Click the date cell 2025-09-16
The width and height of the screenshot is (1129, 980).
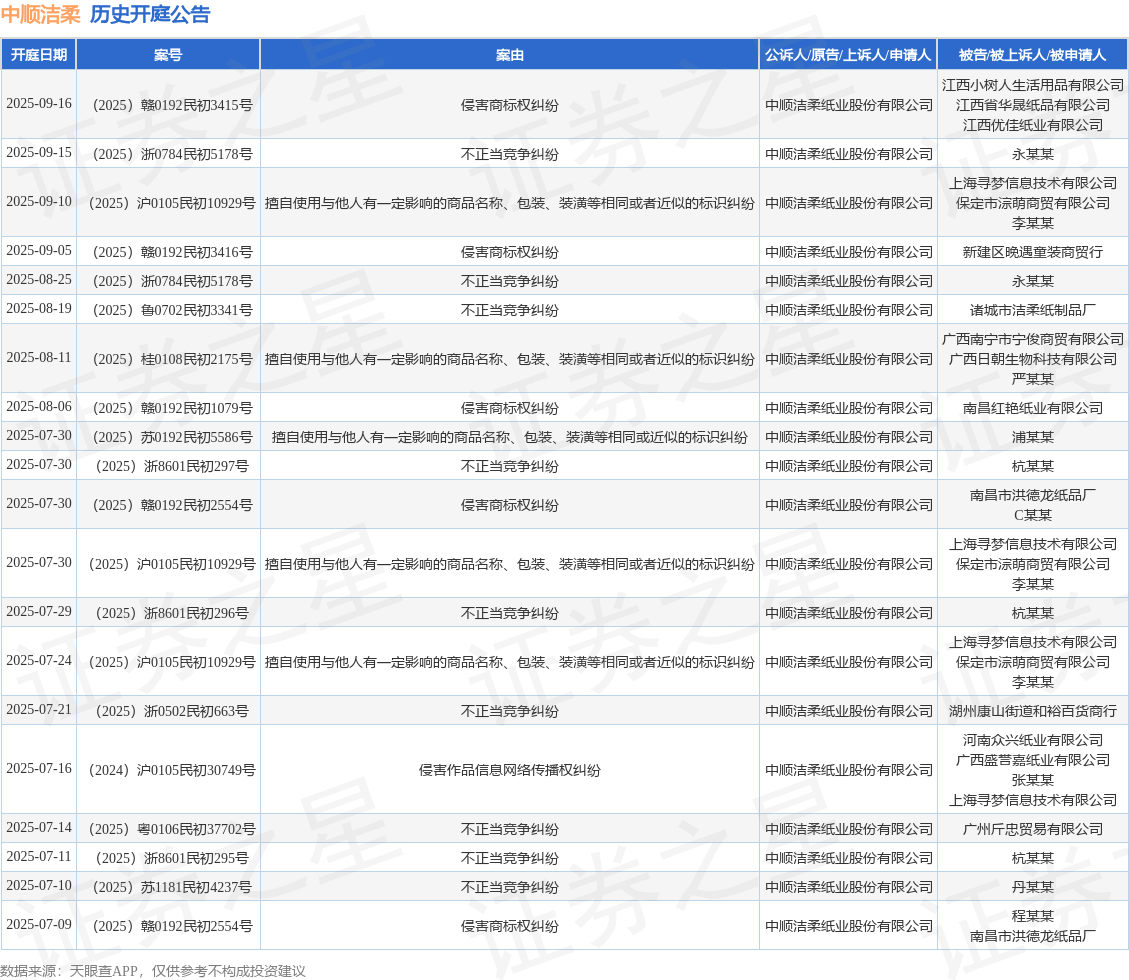click(x=39, y=104)
